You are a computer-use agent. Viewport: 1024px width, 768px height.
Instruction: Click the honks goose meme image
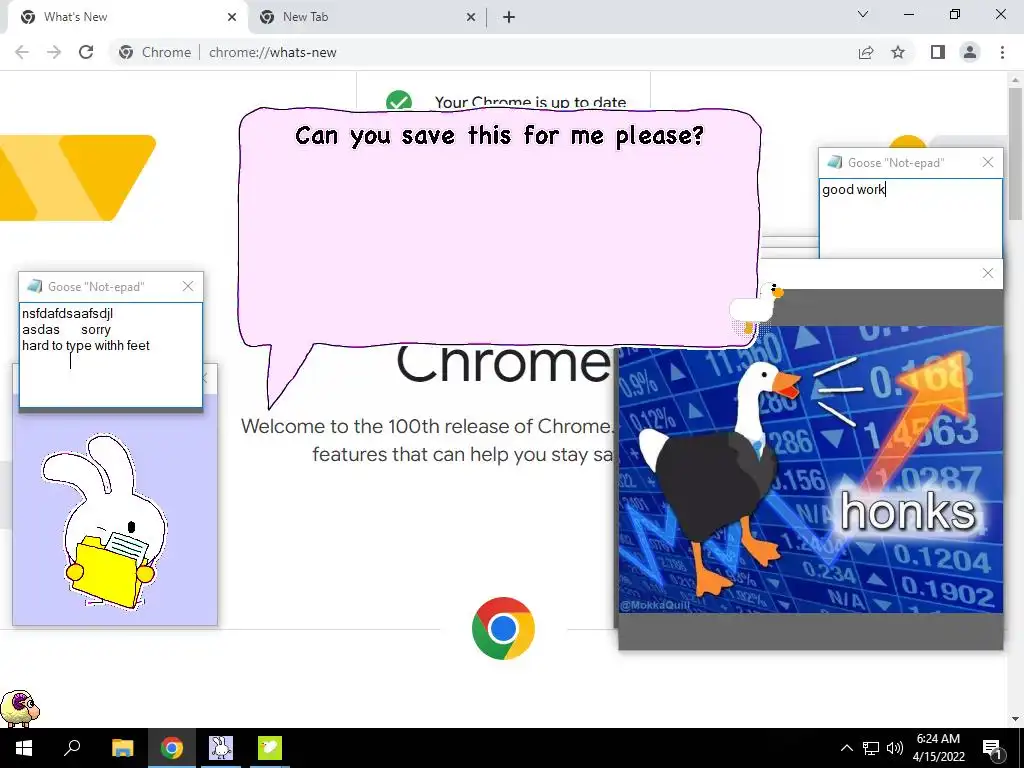(x=810, y=469)
